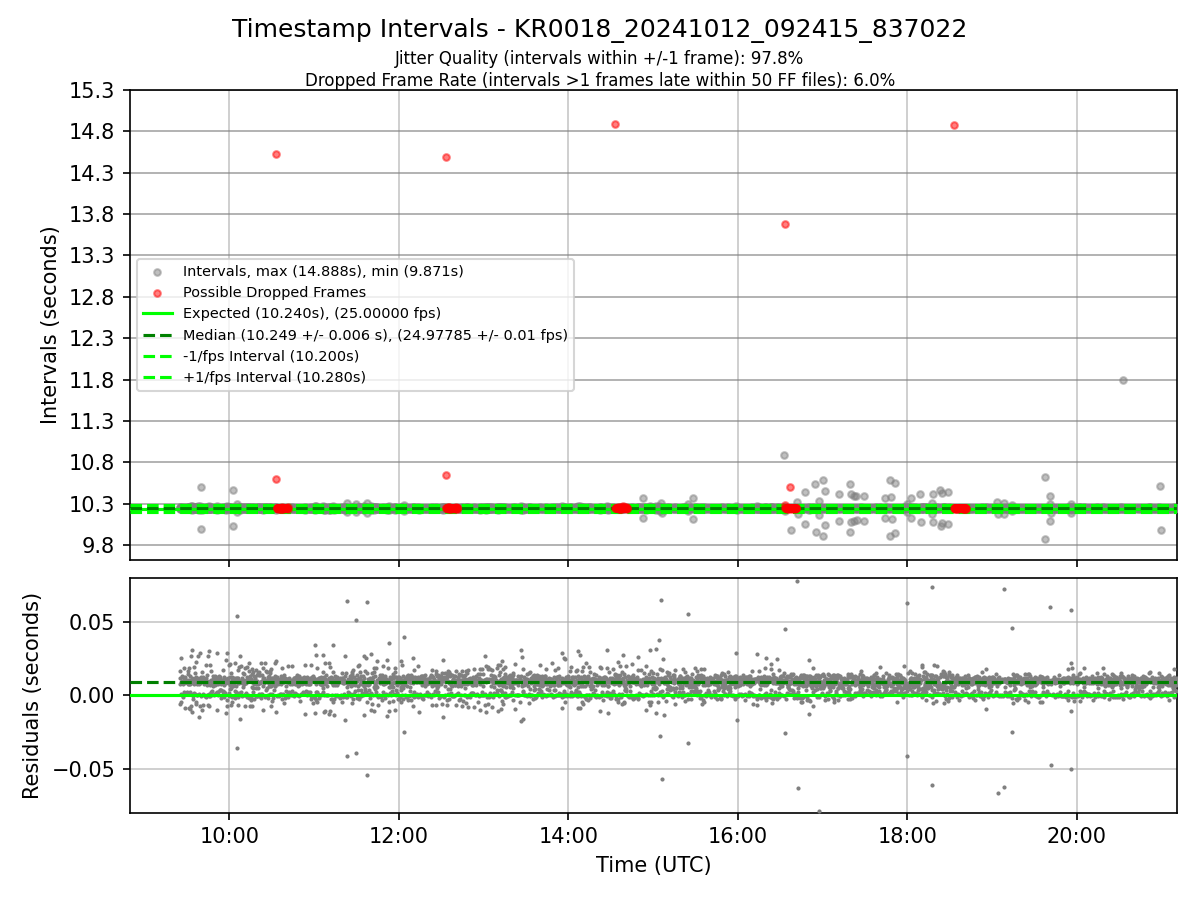Screen dimensions: 1200x900
Task: Click the 'Time (UTC)' x-axis label
Action: [x=653, y=865]
